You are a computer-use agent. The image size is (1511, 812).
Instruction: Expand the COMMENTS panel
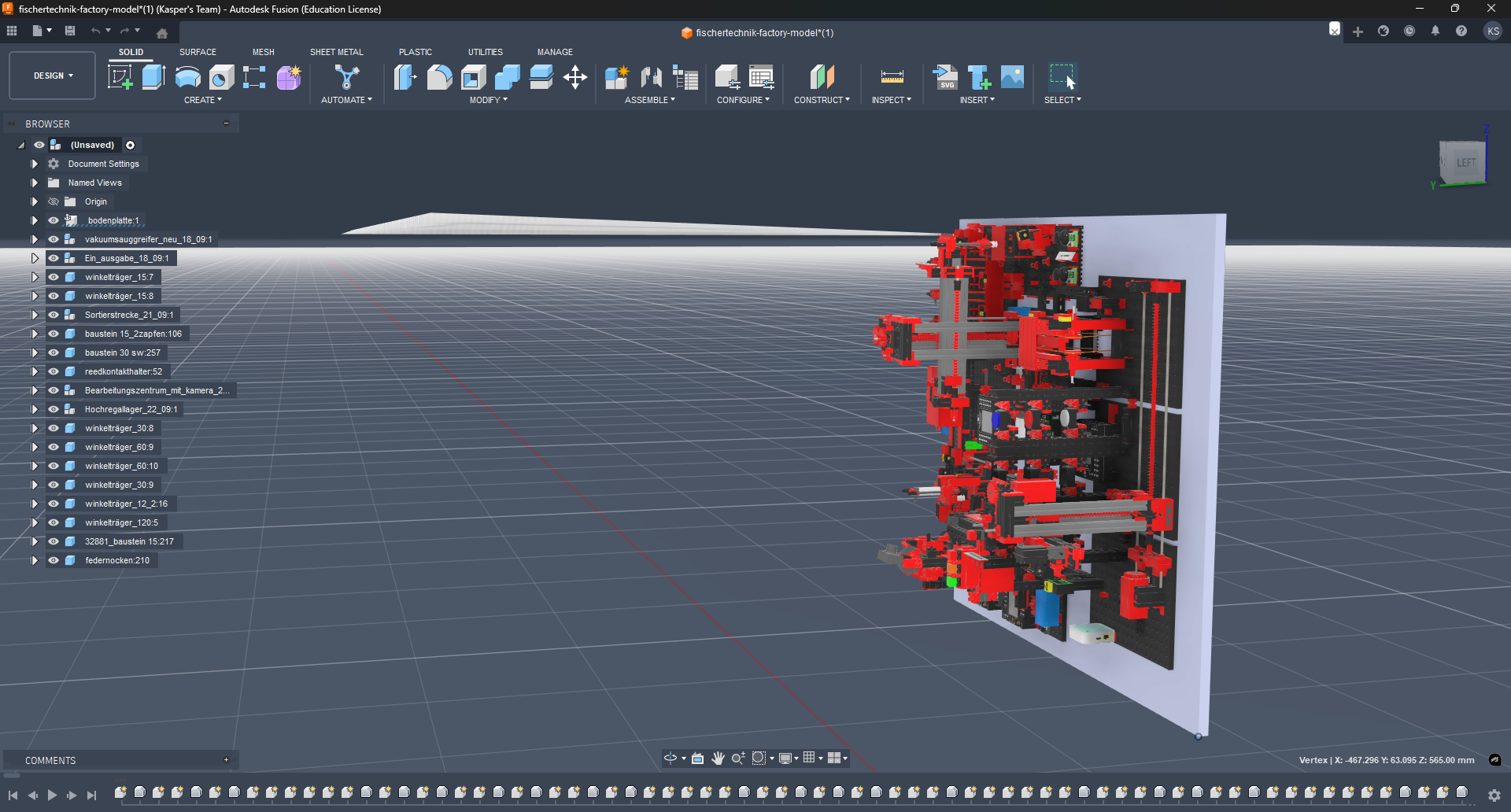pyautogui.click(x=226, y=759)
